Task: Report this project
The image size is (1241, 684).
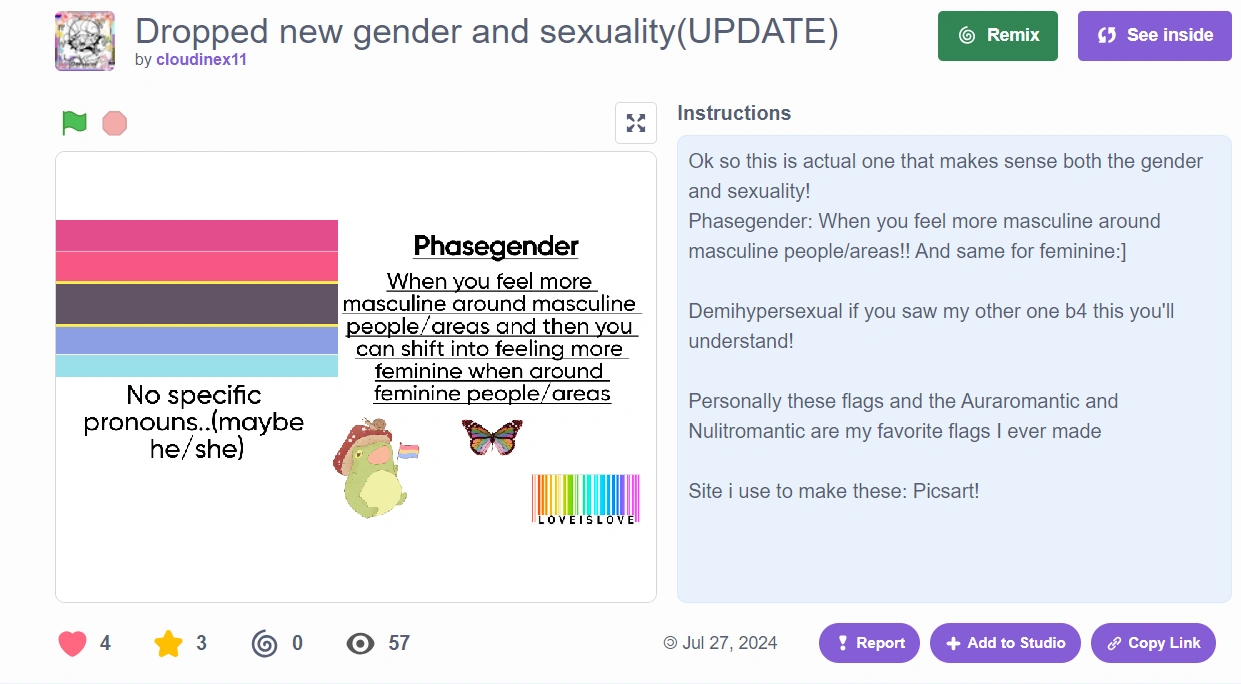Action: 869,643
